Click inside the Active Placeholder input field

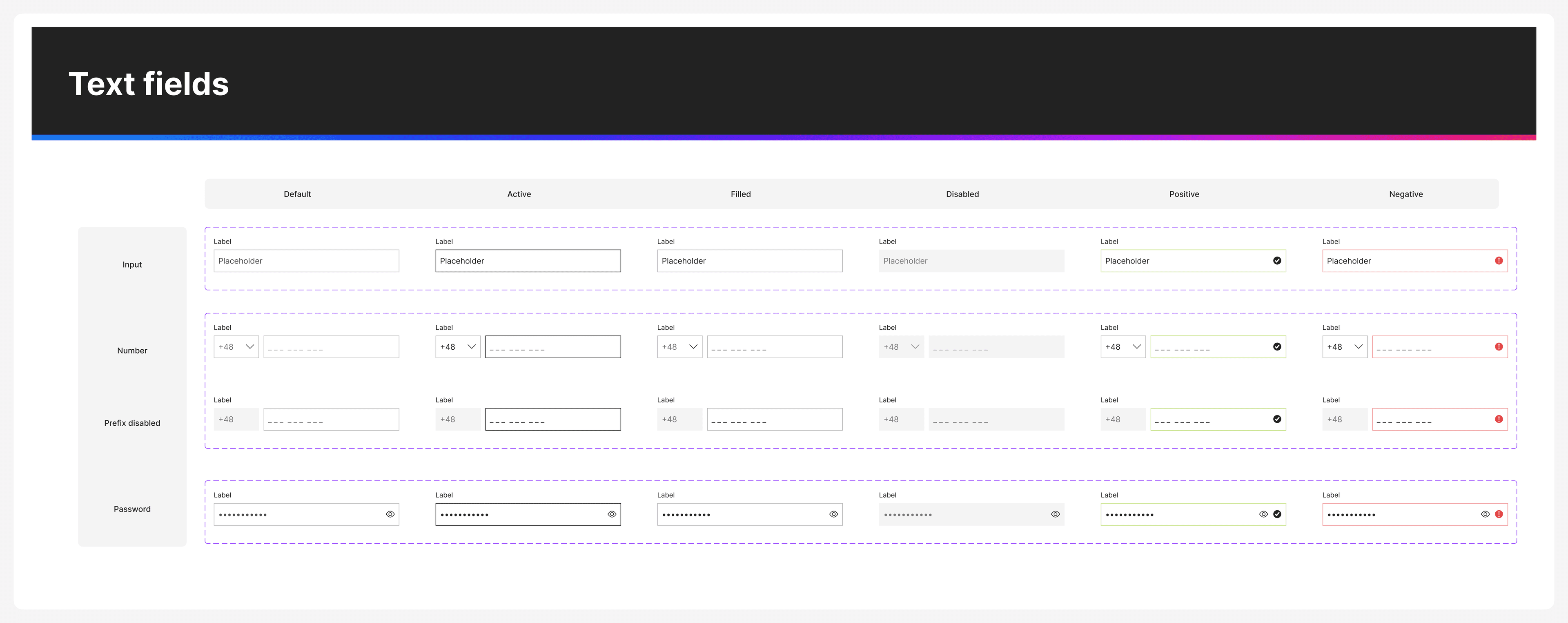tap(528, 261)
